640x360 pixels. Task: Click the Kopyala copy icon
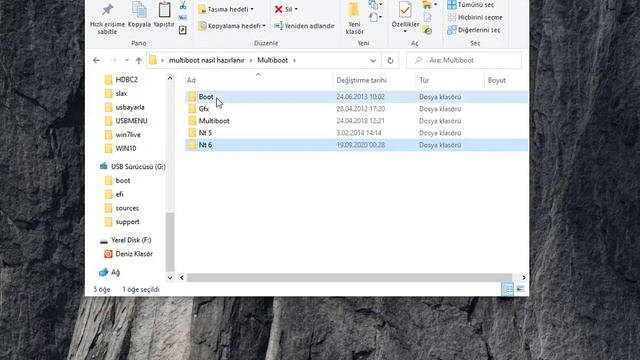point(139,16)
